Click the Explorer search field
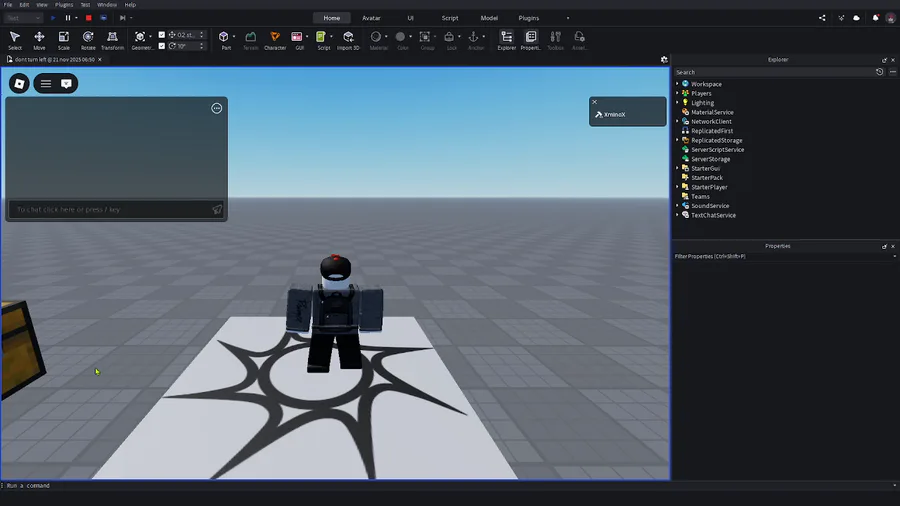900x506 pixels. pos(773,72)
